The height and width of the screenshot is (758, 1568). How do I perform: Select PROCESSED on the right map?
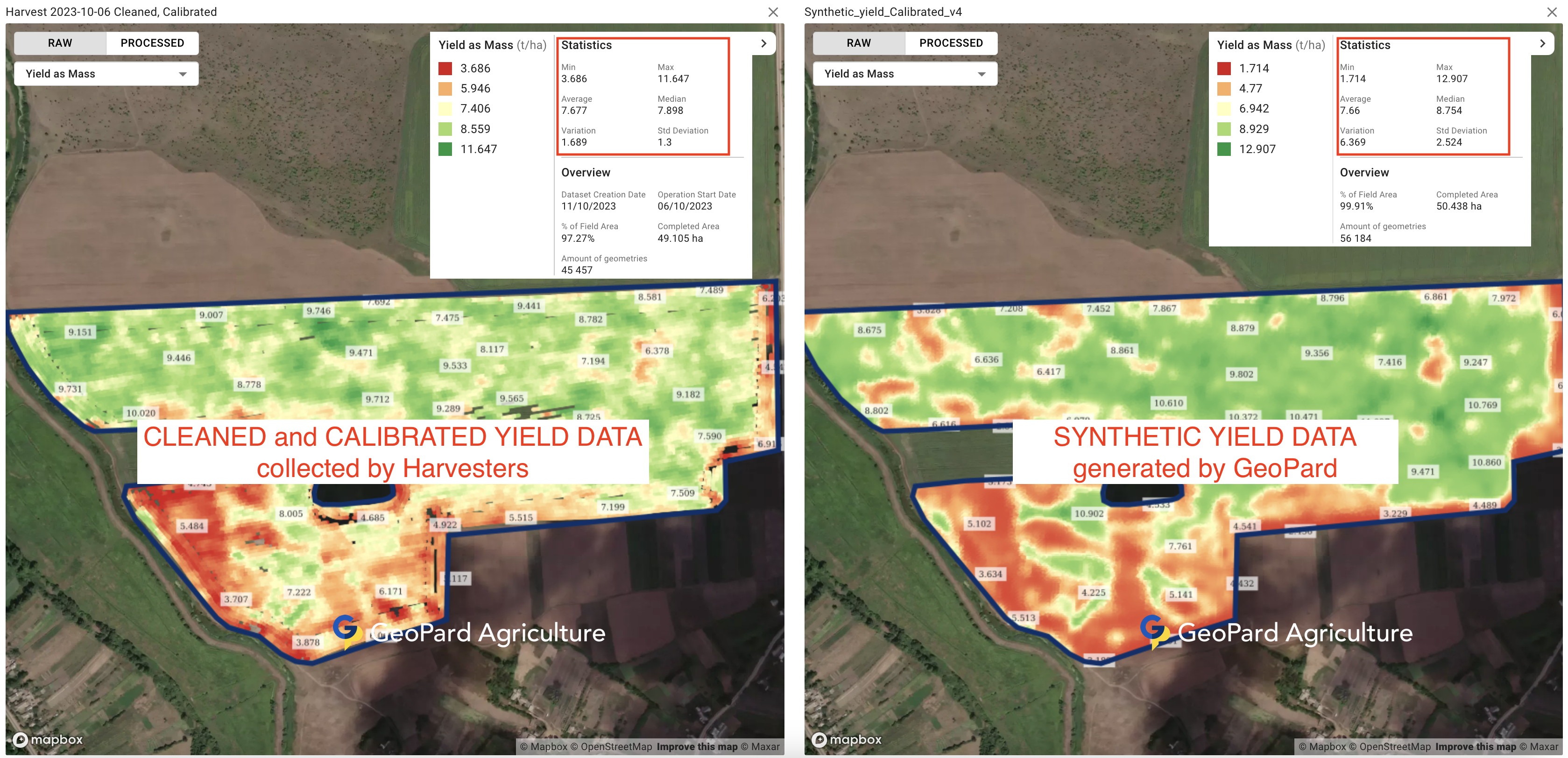951,43
